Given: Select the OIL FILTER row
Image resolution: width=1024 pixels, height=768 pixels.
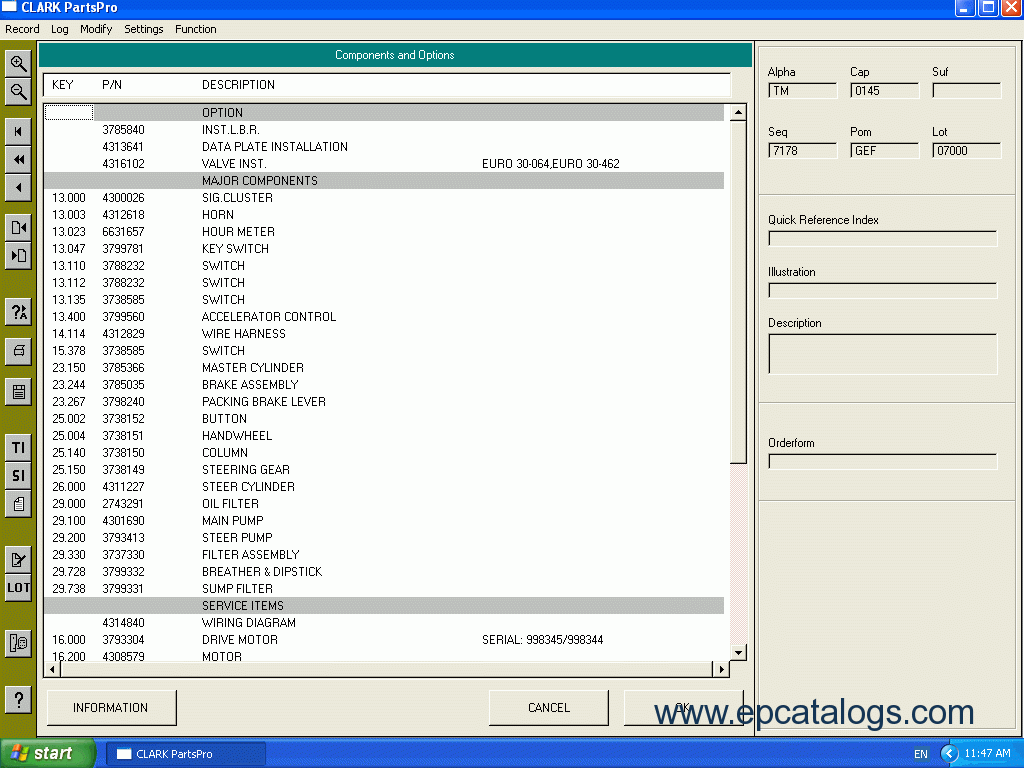Looking at the screenshot, I should [384, 504].
